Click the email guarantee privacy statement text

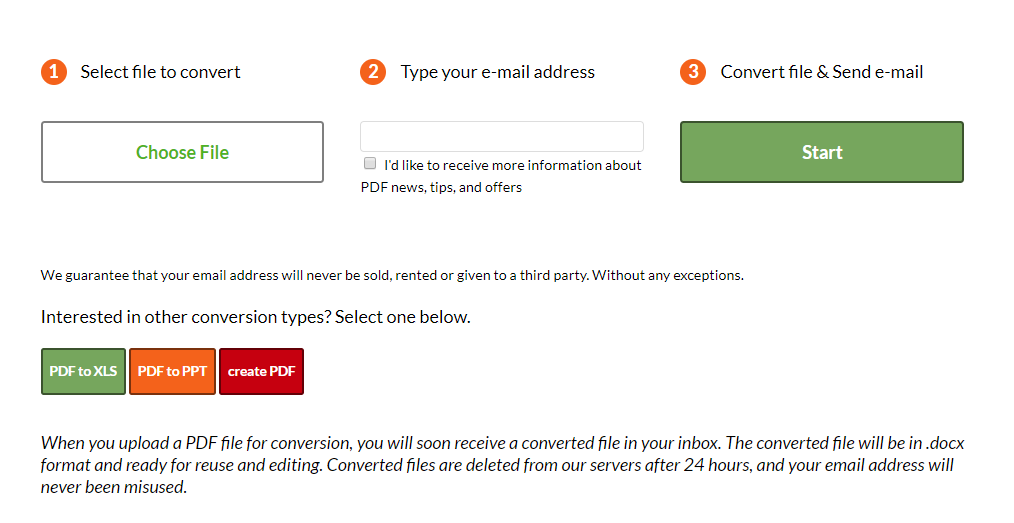tap(392, 275)
